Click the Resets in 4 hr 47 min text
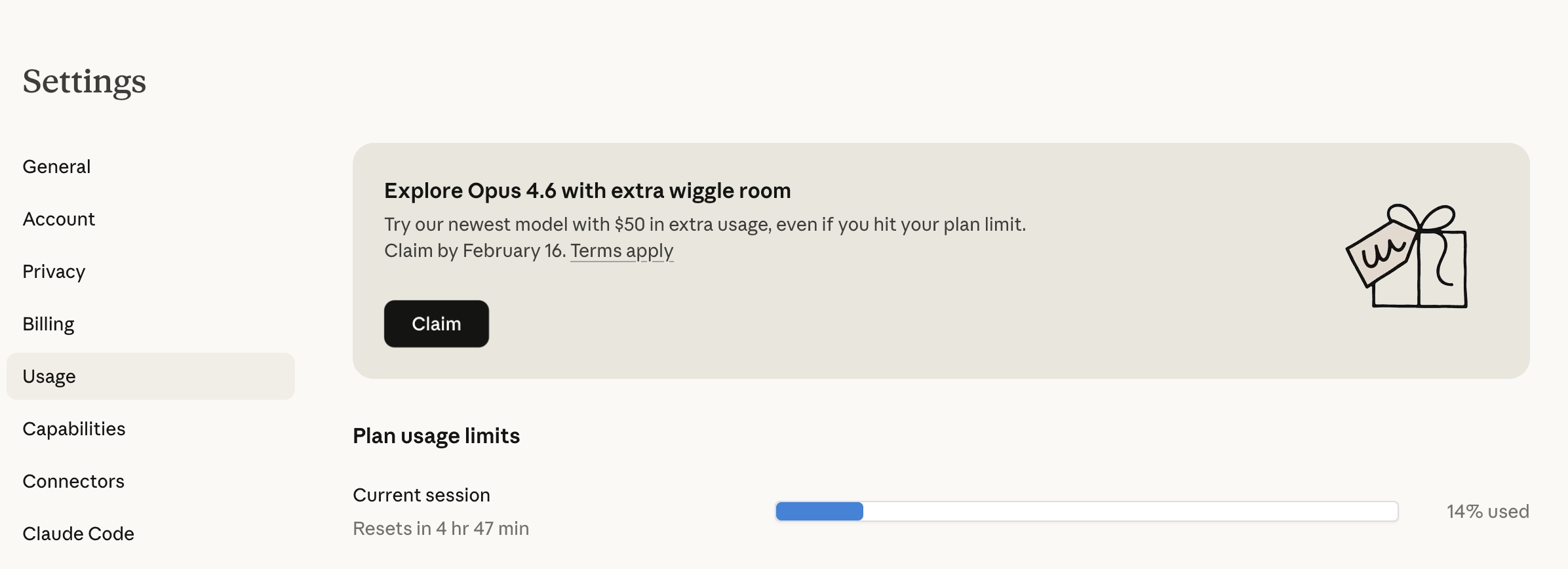The width and height of the screenshot is (1568, 569). click(x=441, y=528)
